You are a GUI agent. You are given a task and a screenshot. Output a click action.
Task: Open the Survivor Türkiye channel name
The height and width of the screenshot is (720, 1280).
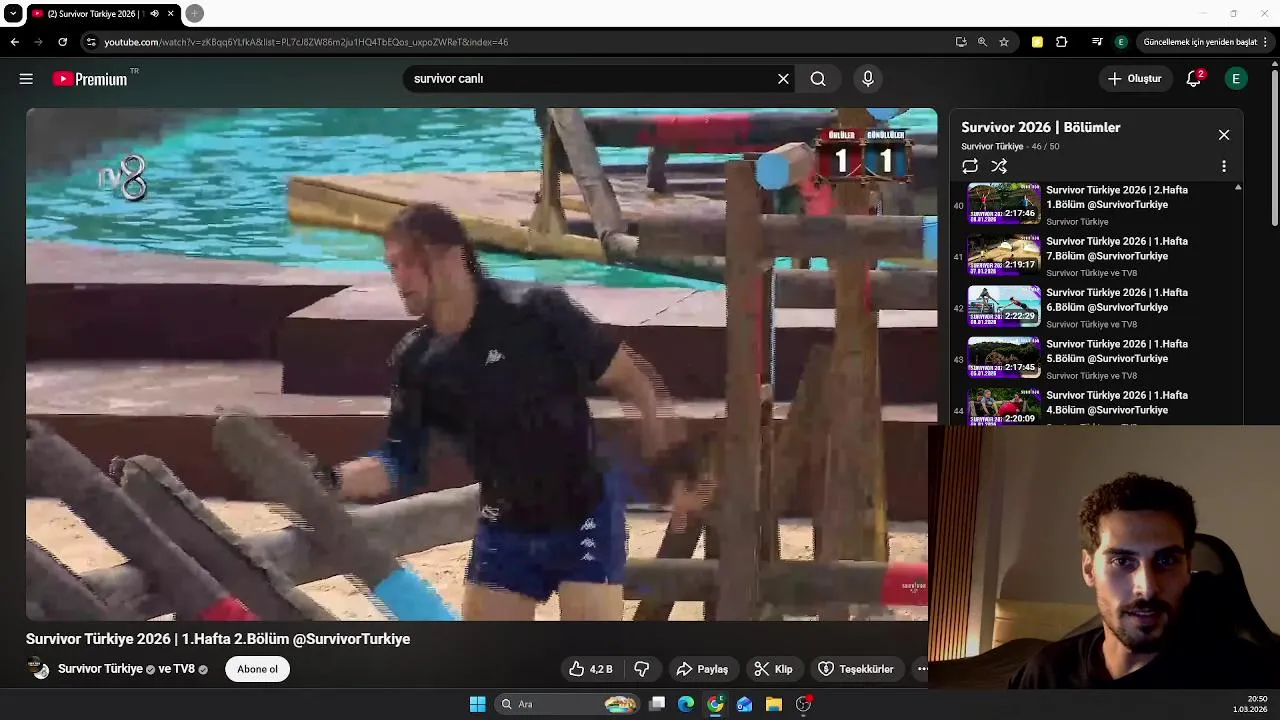(100, 669)
